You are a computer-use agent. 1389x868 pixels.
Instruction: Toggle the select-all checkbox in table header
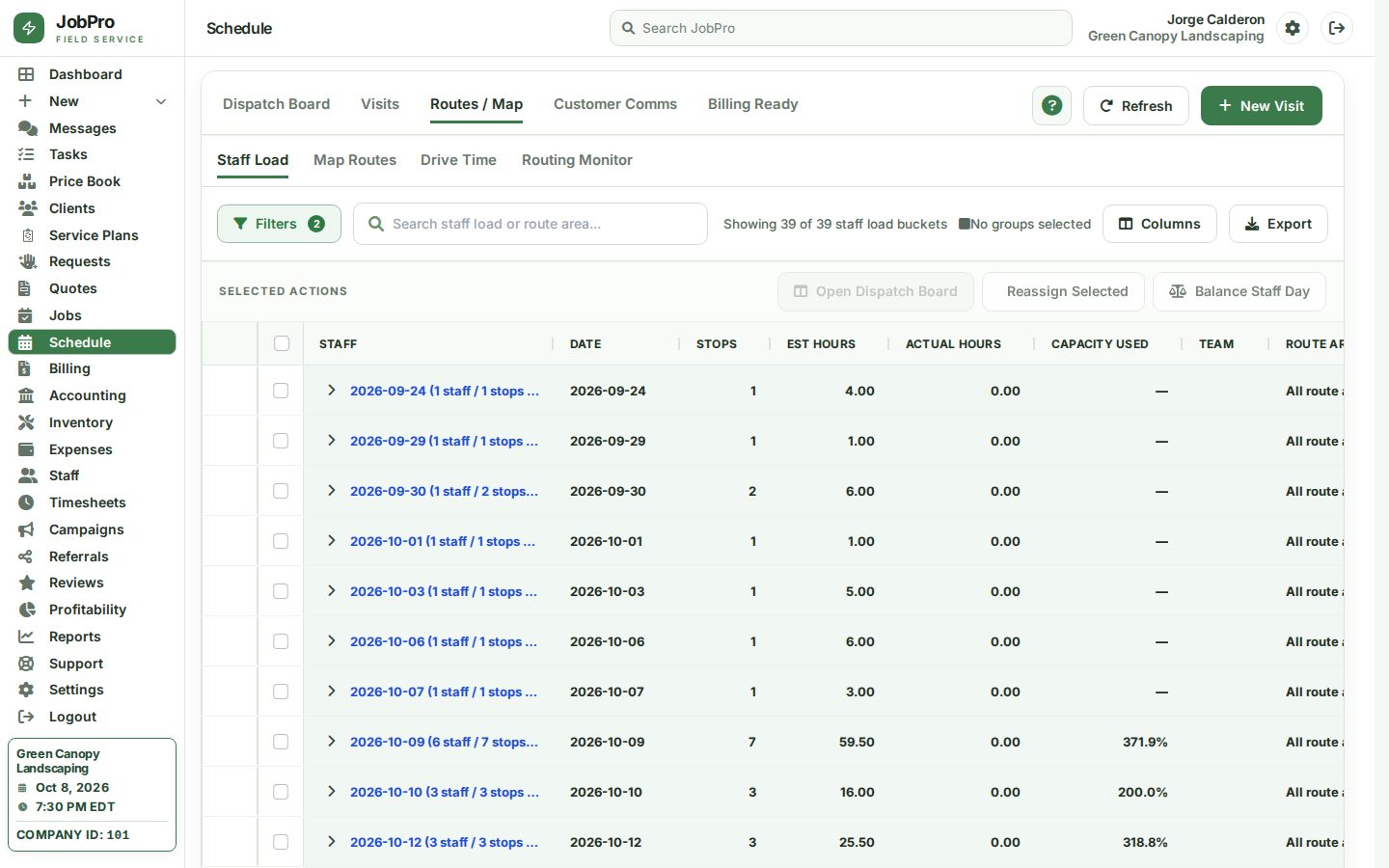point(282,343)
